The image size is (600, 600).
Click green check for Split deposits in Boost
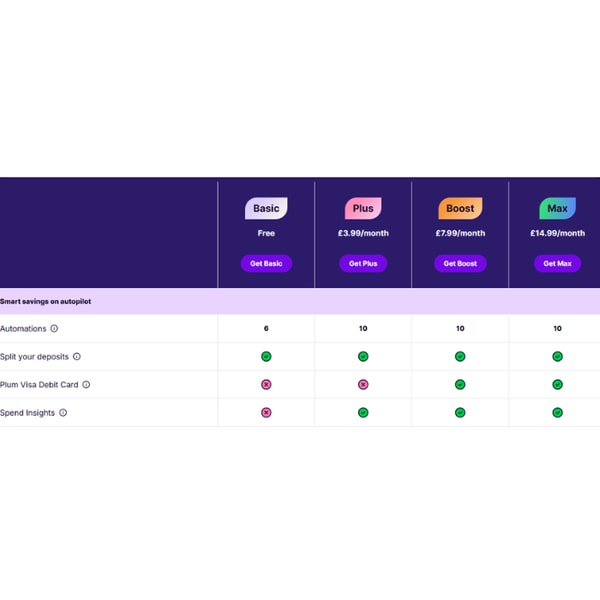[x=460, y=356]
